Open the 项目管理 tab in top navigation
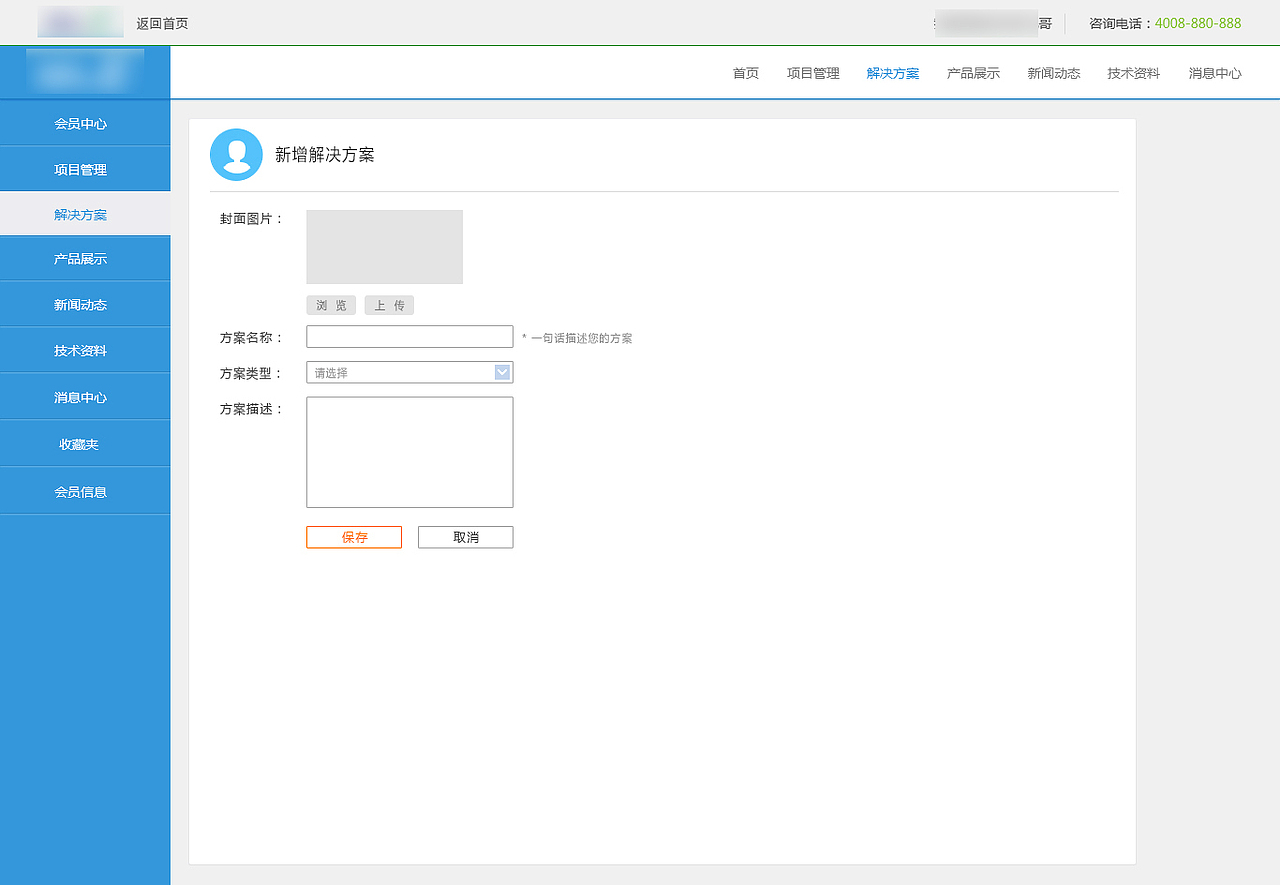 pos(812,72)
